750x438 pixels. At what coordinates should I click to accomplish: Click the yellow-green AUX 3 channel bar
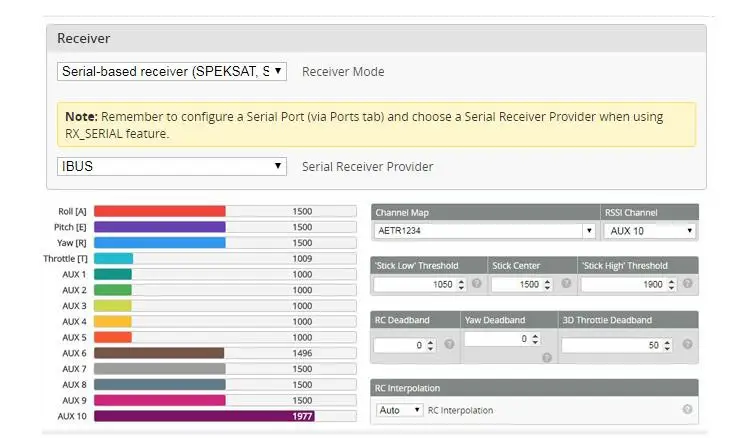point(113,306)
